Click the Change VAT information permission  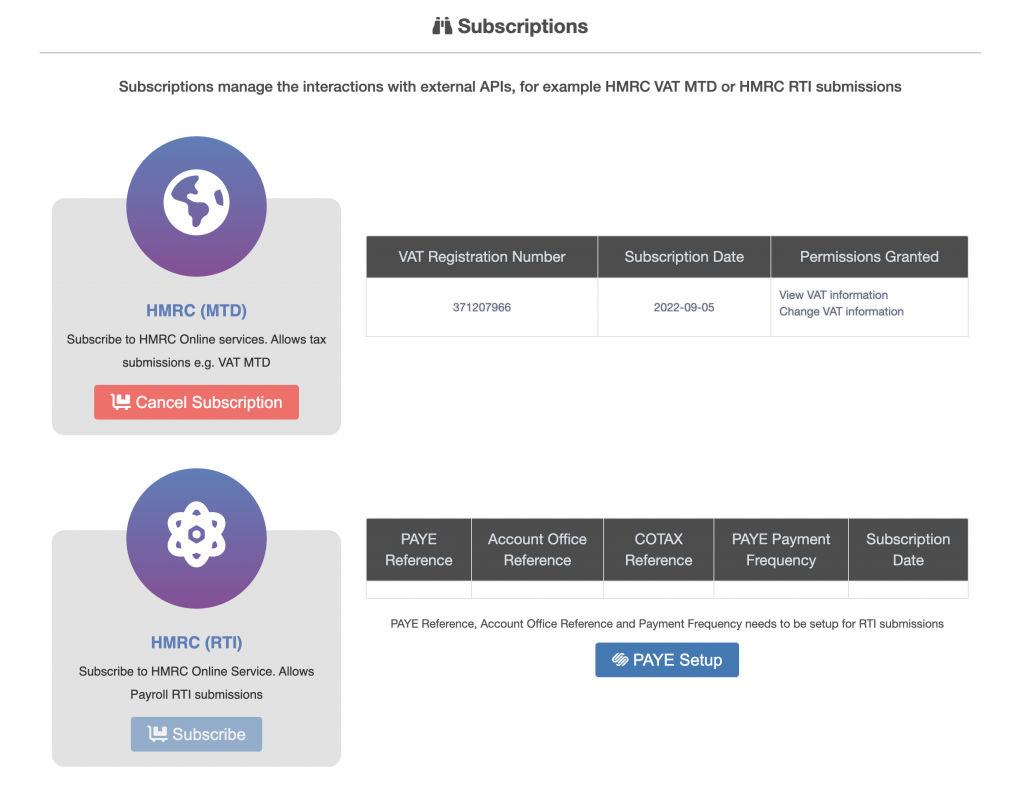tap(841, 312)
